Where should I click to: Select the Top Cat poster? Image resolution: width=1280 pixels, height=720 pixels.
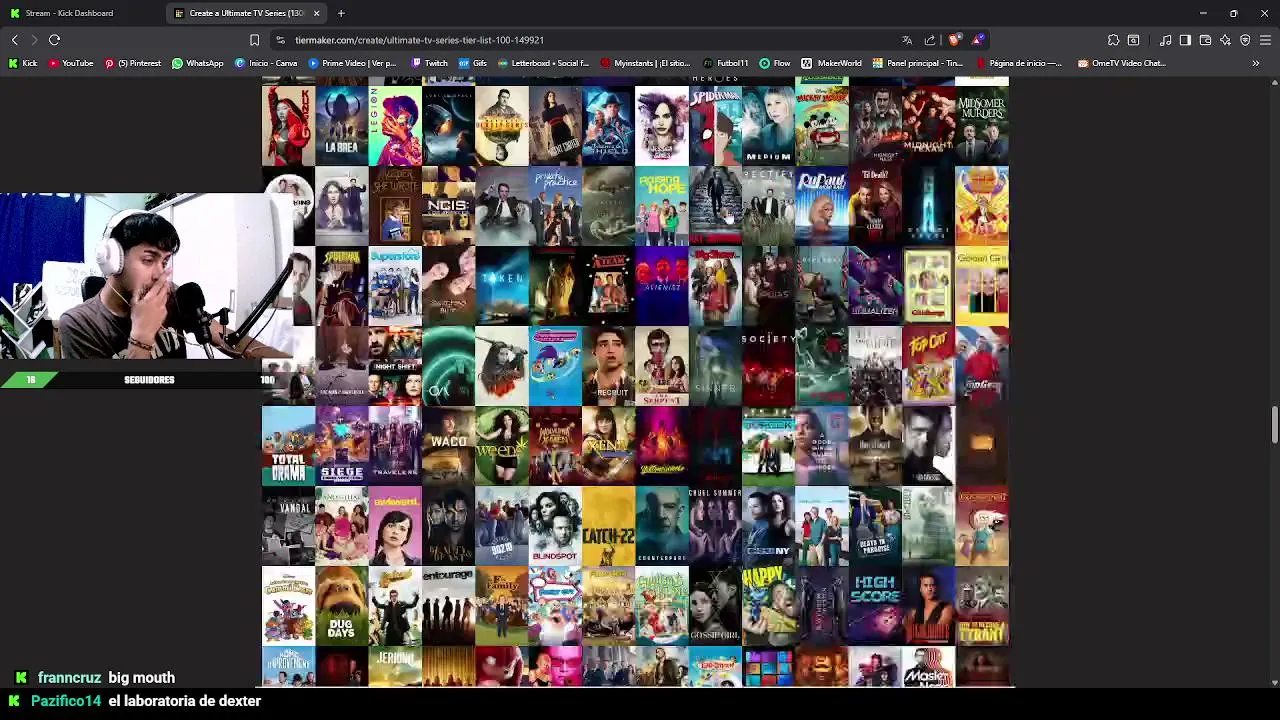pos(928,365)
